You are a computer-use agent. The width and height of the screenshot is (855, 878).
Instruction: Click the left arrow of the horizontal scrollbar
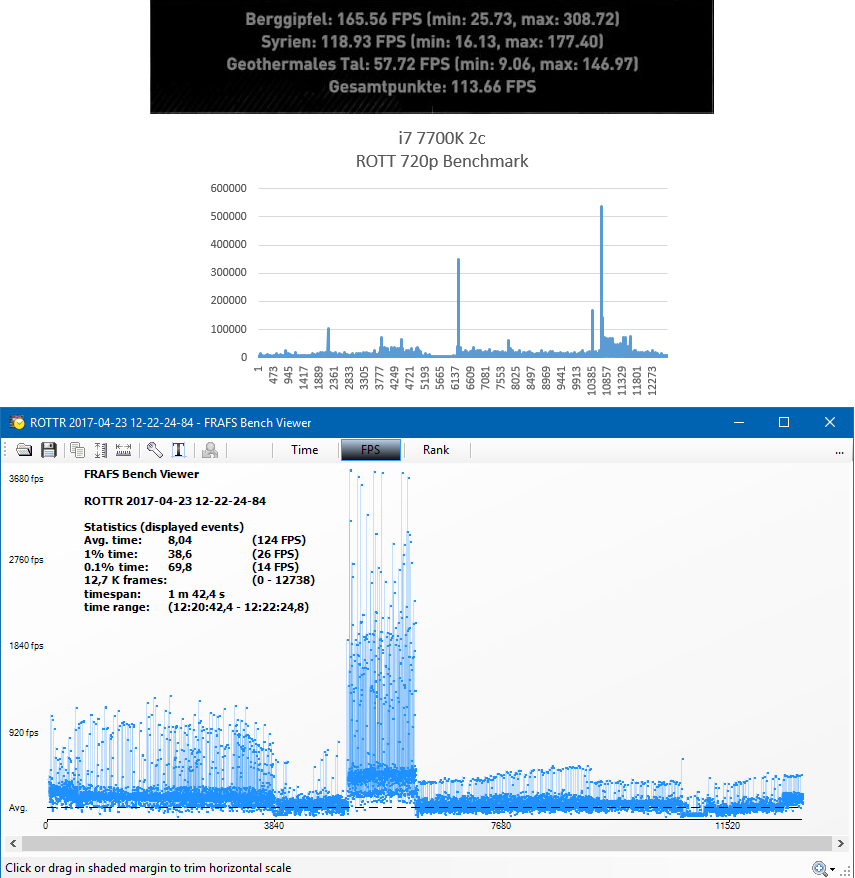[x=13, y=843]
